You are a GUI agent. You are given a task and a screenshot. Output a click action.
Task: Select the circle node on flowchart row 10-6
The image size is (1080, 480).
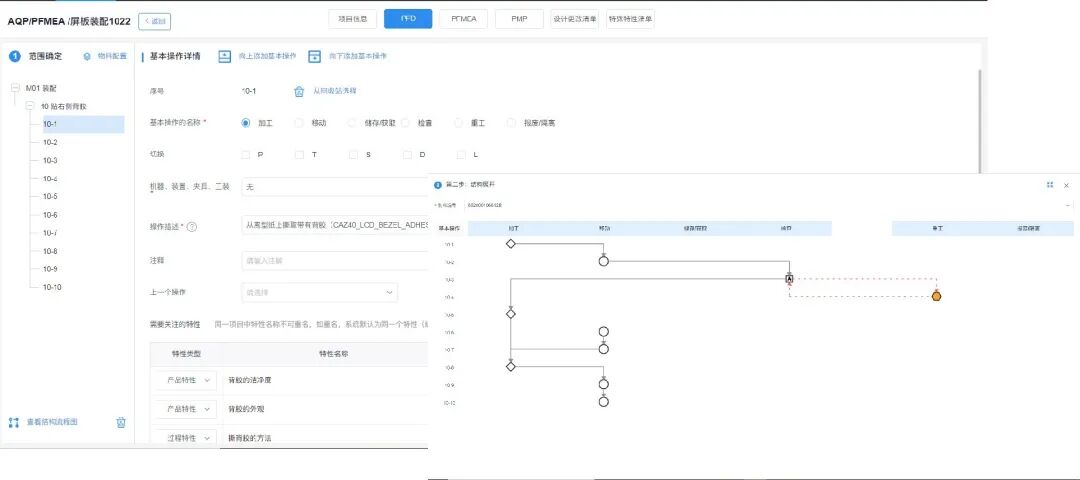click(603, 332)
